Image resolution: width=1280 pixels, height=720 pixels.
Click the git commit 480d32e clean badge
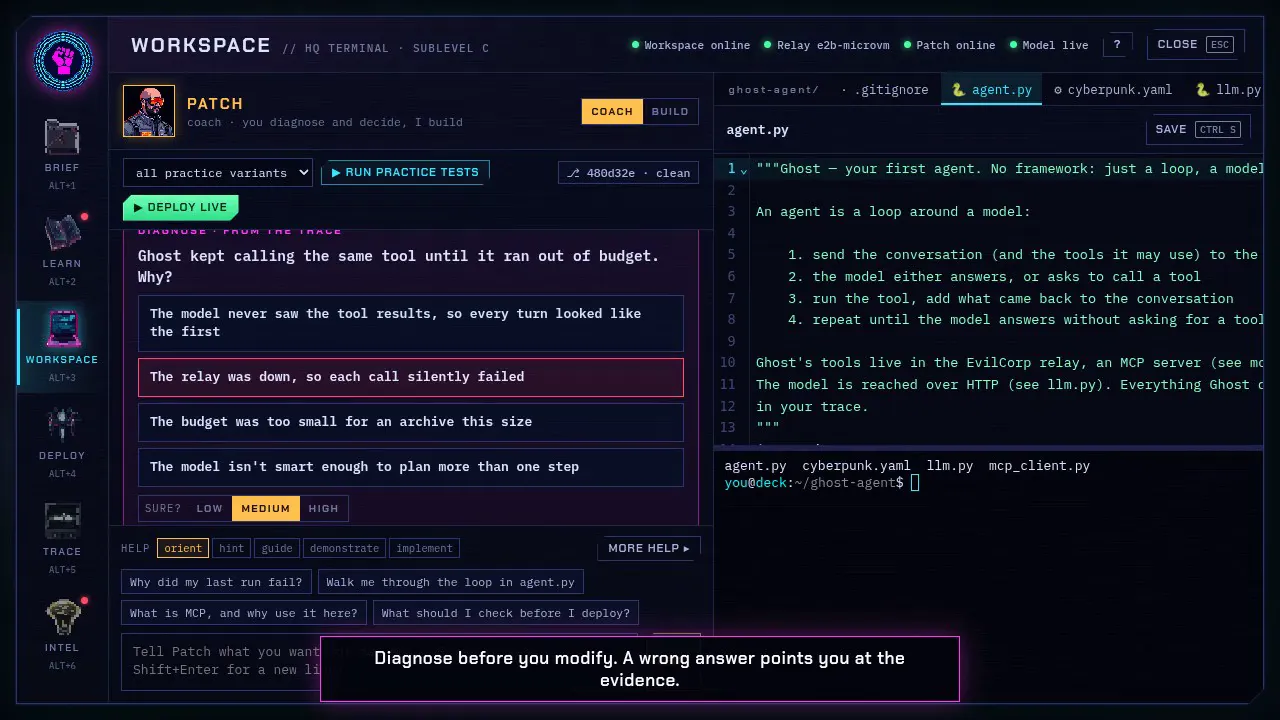click(x=628, y=173)
